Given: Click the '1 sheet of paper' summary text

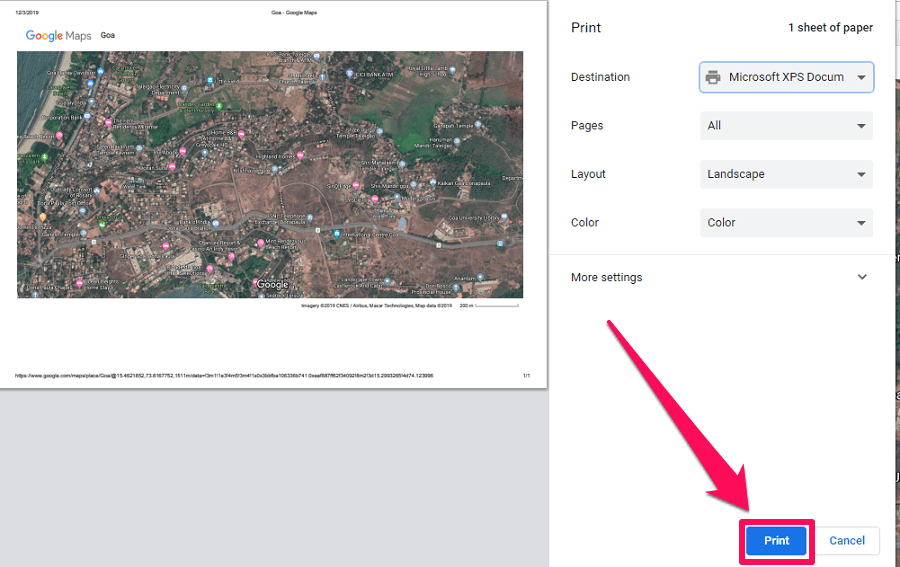Looking at the screenshot, I should [x=830, y=28].
